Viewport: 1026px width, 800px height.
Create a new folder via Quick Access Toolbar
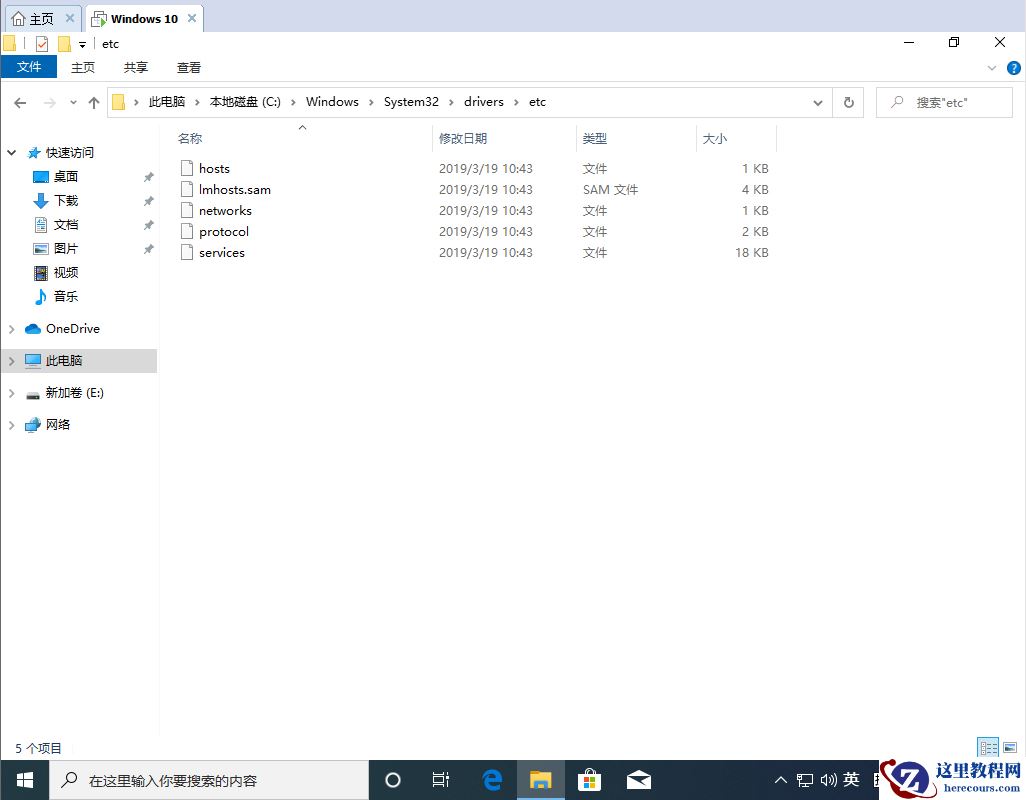click(62, 43)
